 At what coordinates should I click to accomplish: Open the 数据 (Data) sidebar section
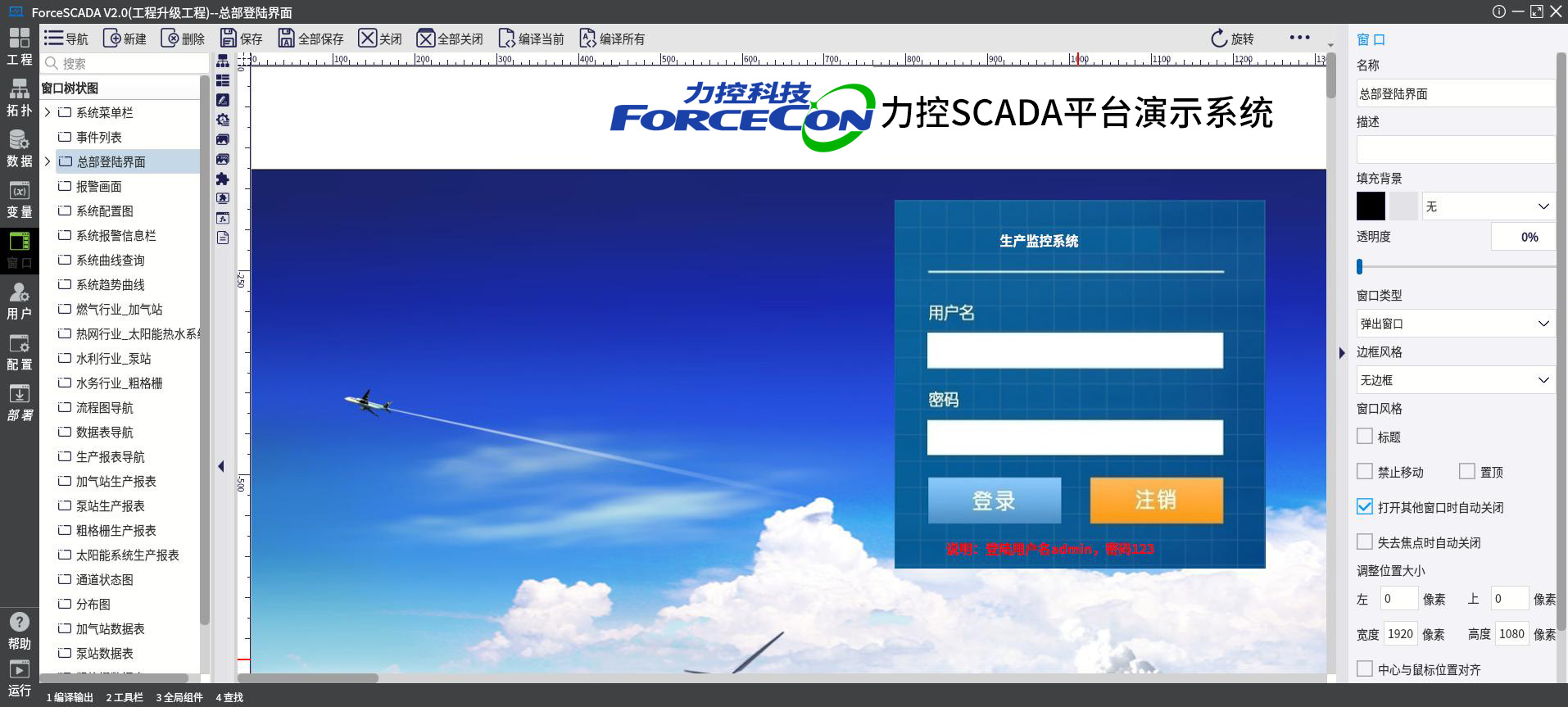[x=20, y=148]
